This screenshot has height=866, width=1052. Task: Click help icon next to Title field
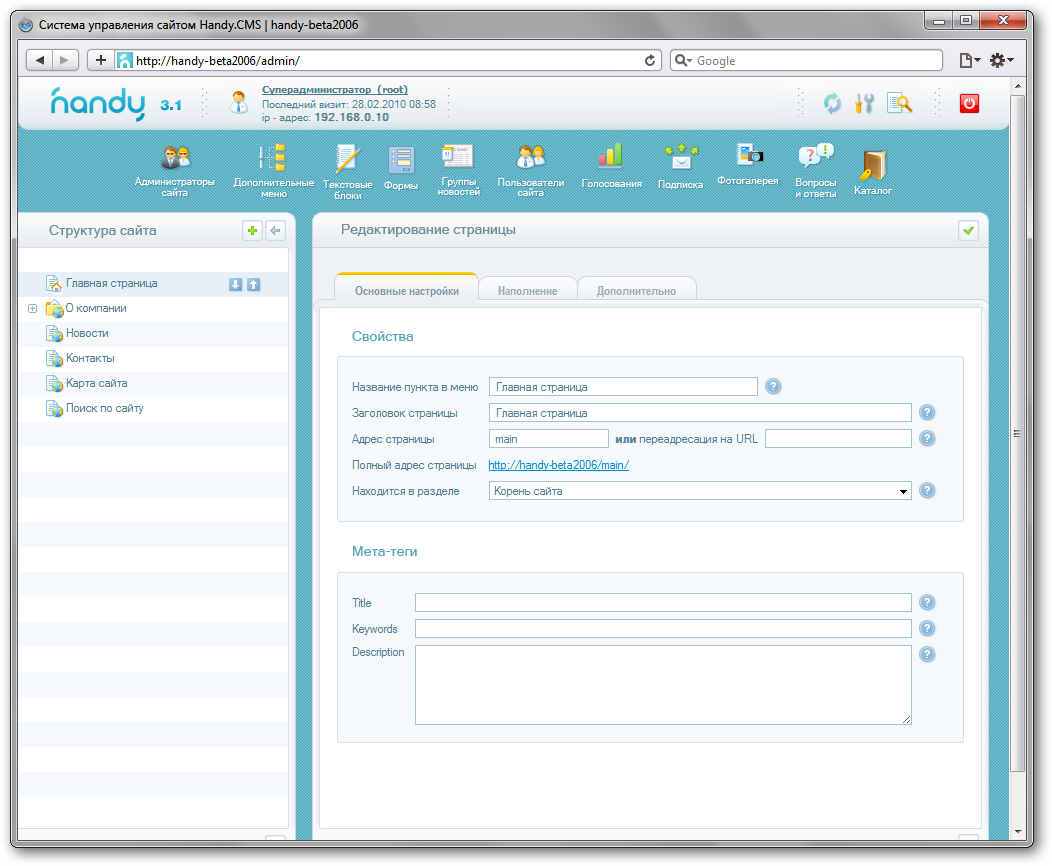927,603
